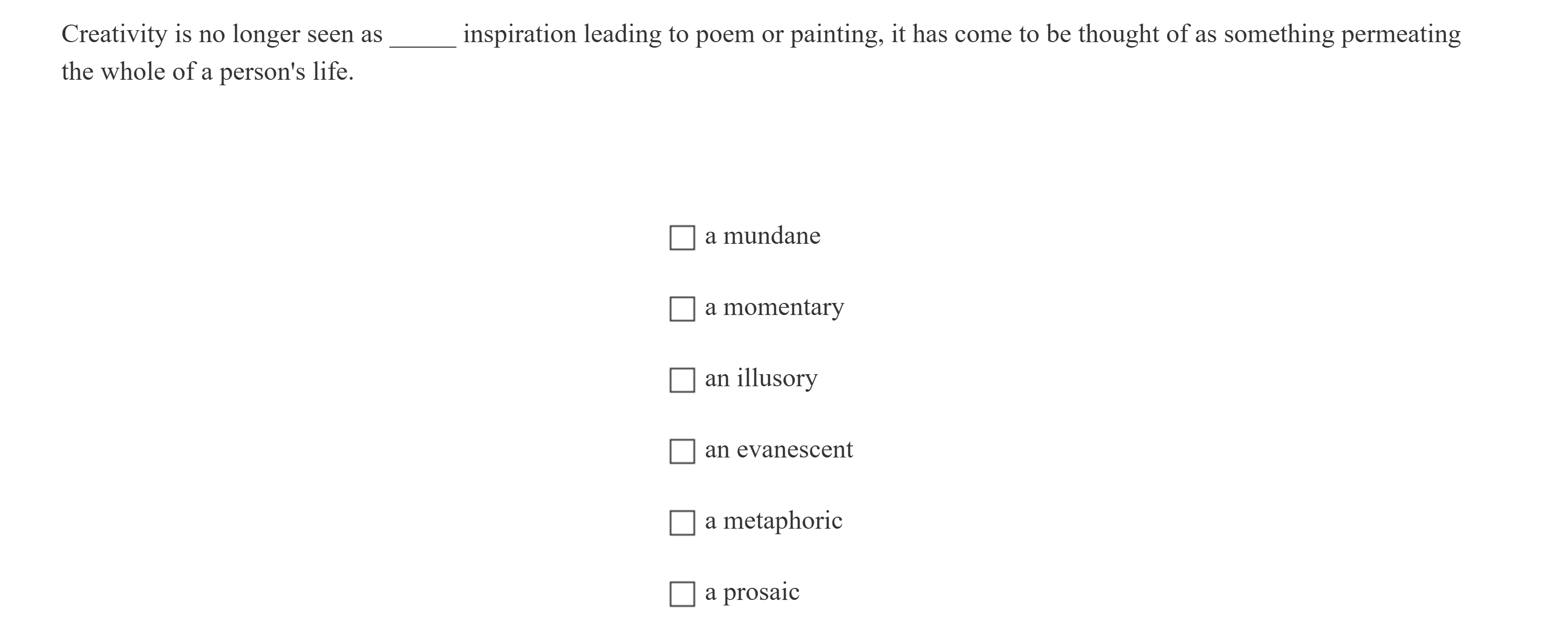Click the phrase 'person's life' on second line
The width and height of the screenshot is (1568, 624).
click(x=285, y=72)
